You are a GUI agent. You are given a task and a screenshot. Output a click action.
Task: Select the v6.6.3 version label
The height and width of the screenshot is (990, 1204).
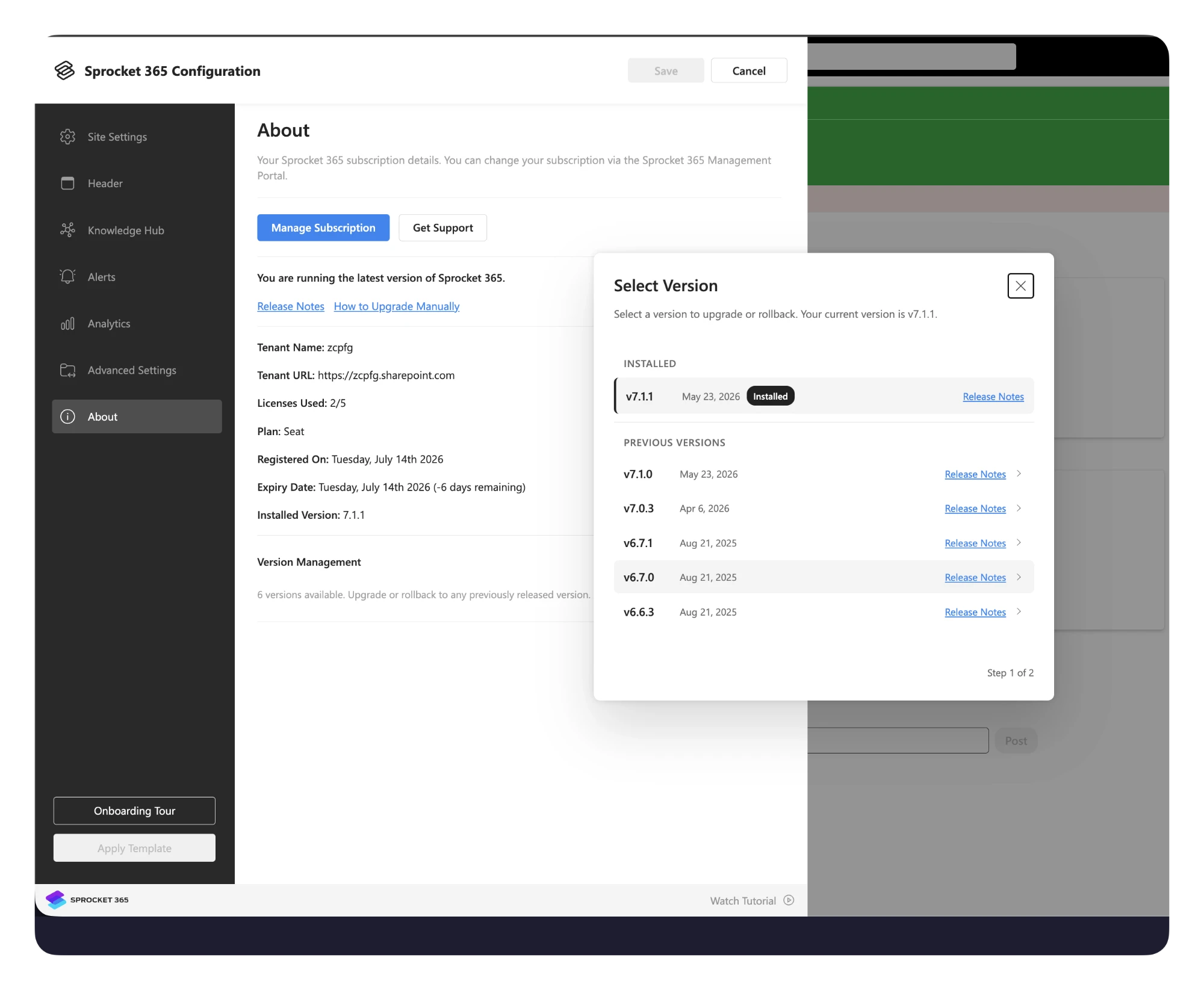click(x=639, y=612)
